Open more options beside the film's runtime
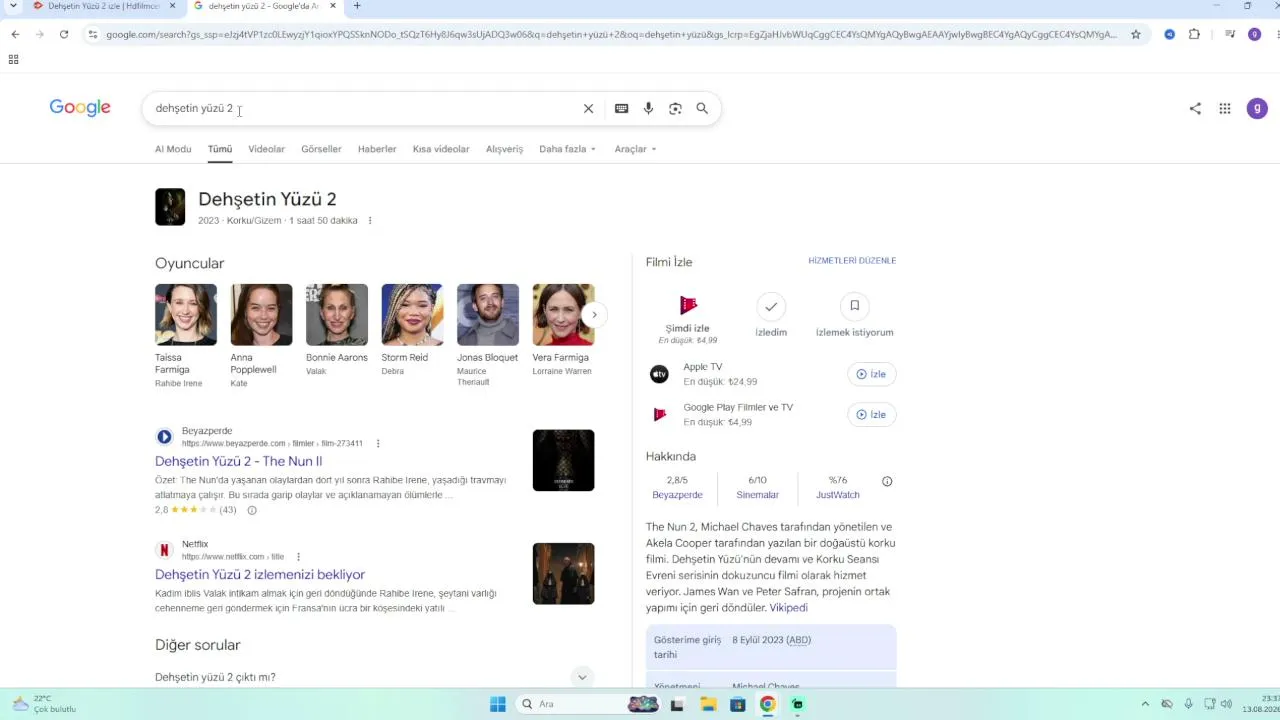This screenshot has width=1280, height=720. pyautogui.click(x=370, y=220)
